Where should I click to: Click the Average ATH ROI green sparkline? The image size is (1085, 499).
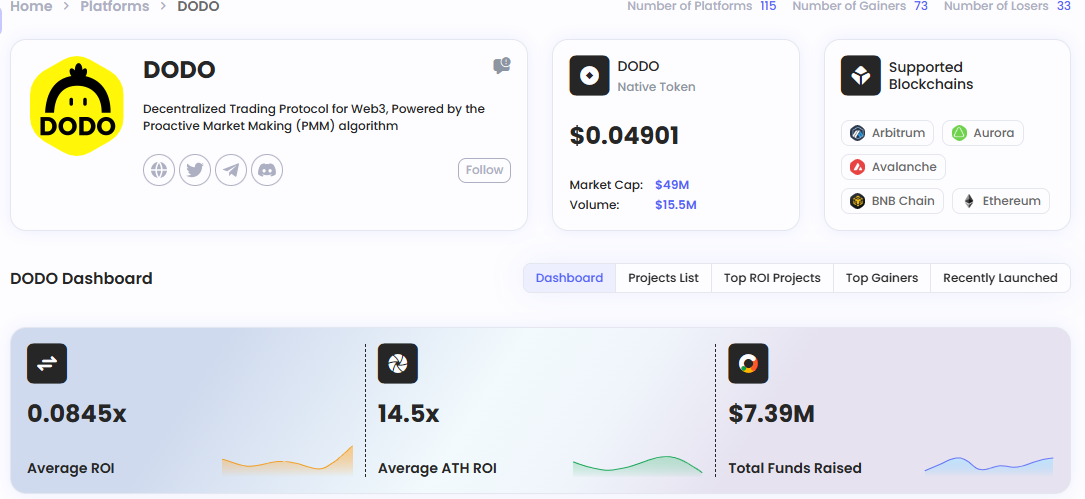coord(637,465)
